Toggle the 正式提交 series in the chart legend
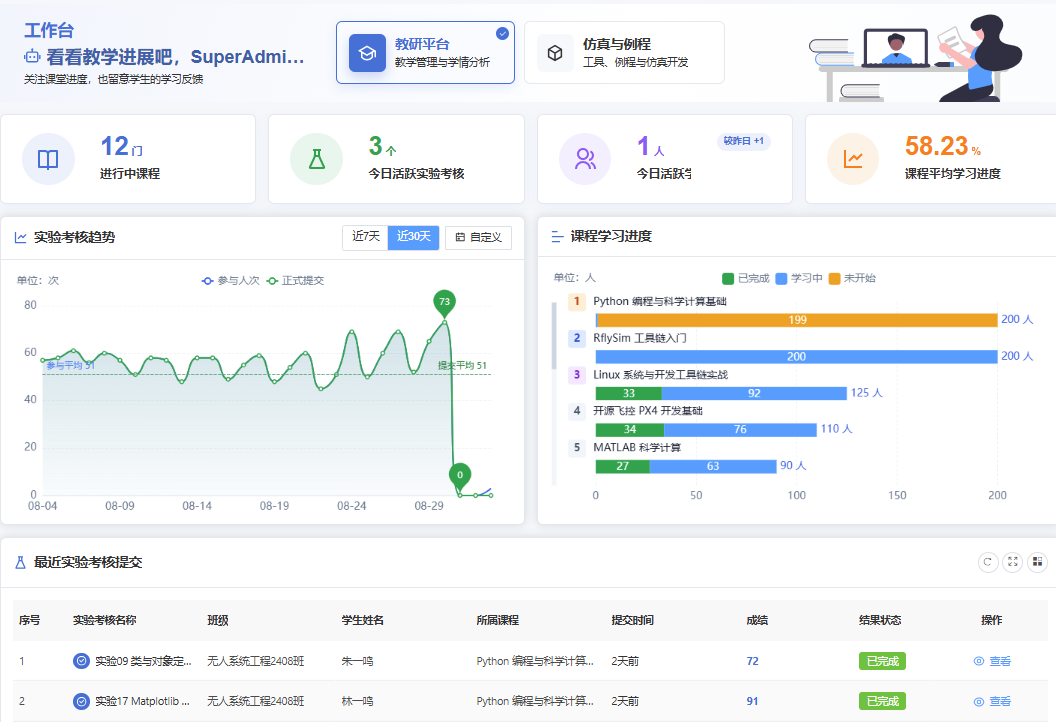Image resolution: width=1056 pixels, height=722 pixels. tap(296, 281)
